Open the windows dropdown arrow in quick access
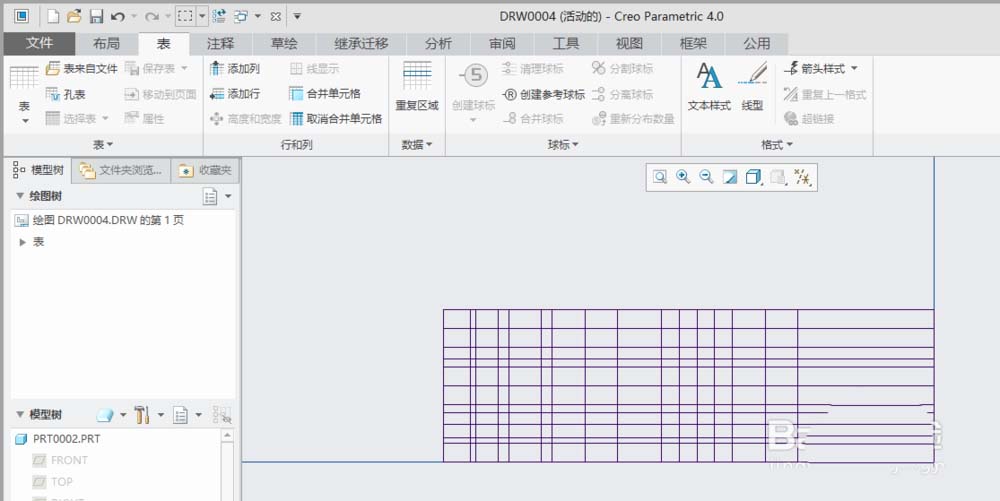 pyautogui.click(x=258, y=16)
